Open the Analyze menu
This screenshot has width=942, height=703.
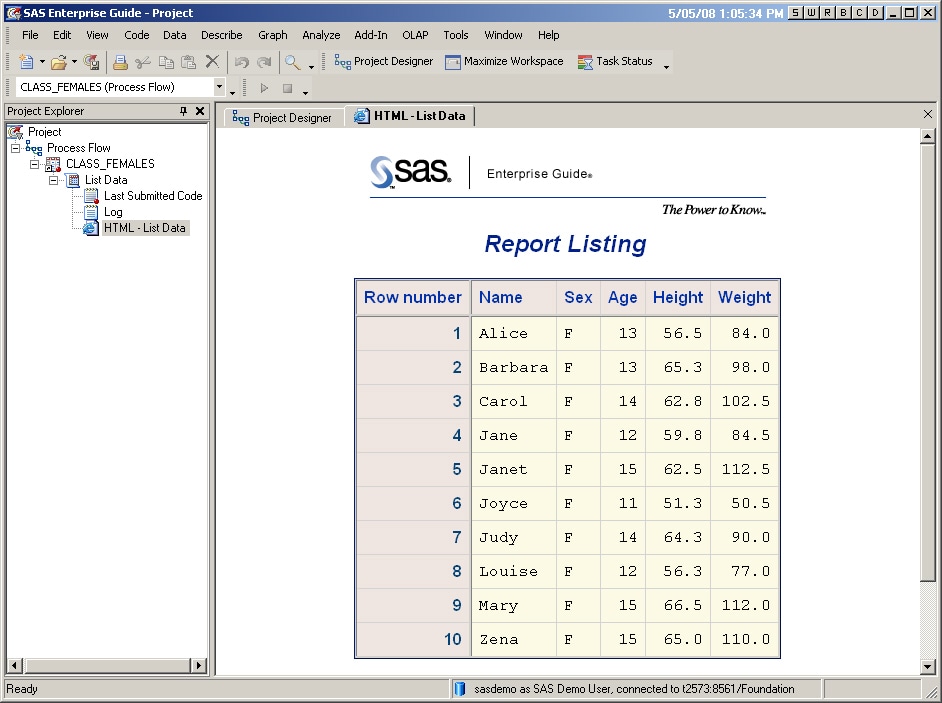(321, 35)
